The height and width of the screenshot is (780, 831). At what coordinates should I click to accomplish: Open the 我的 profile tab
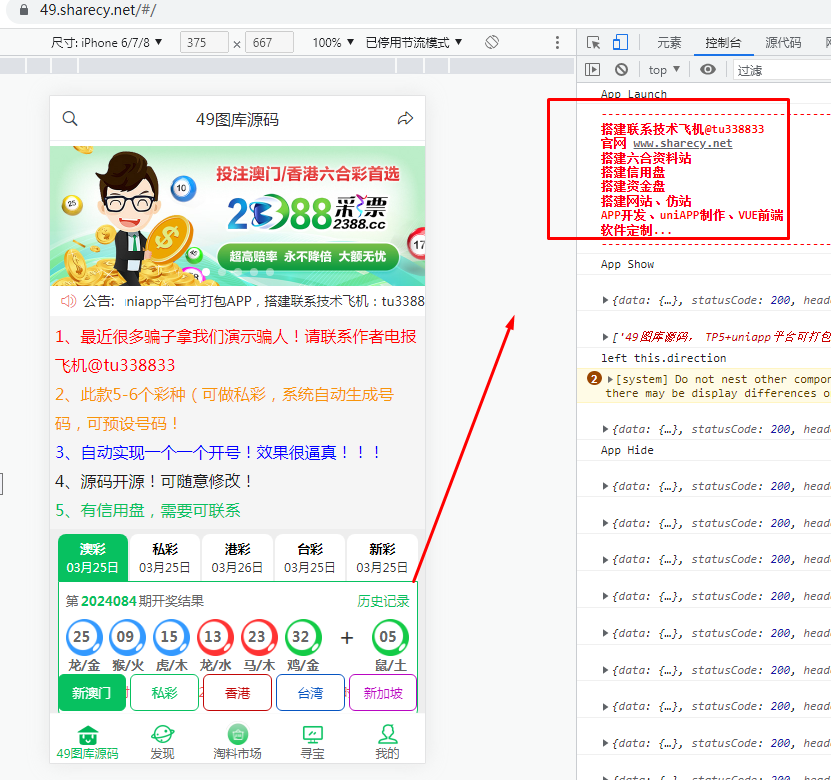click(387, 742)
